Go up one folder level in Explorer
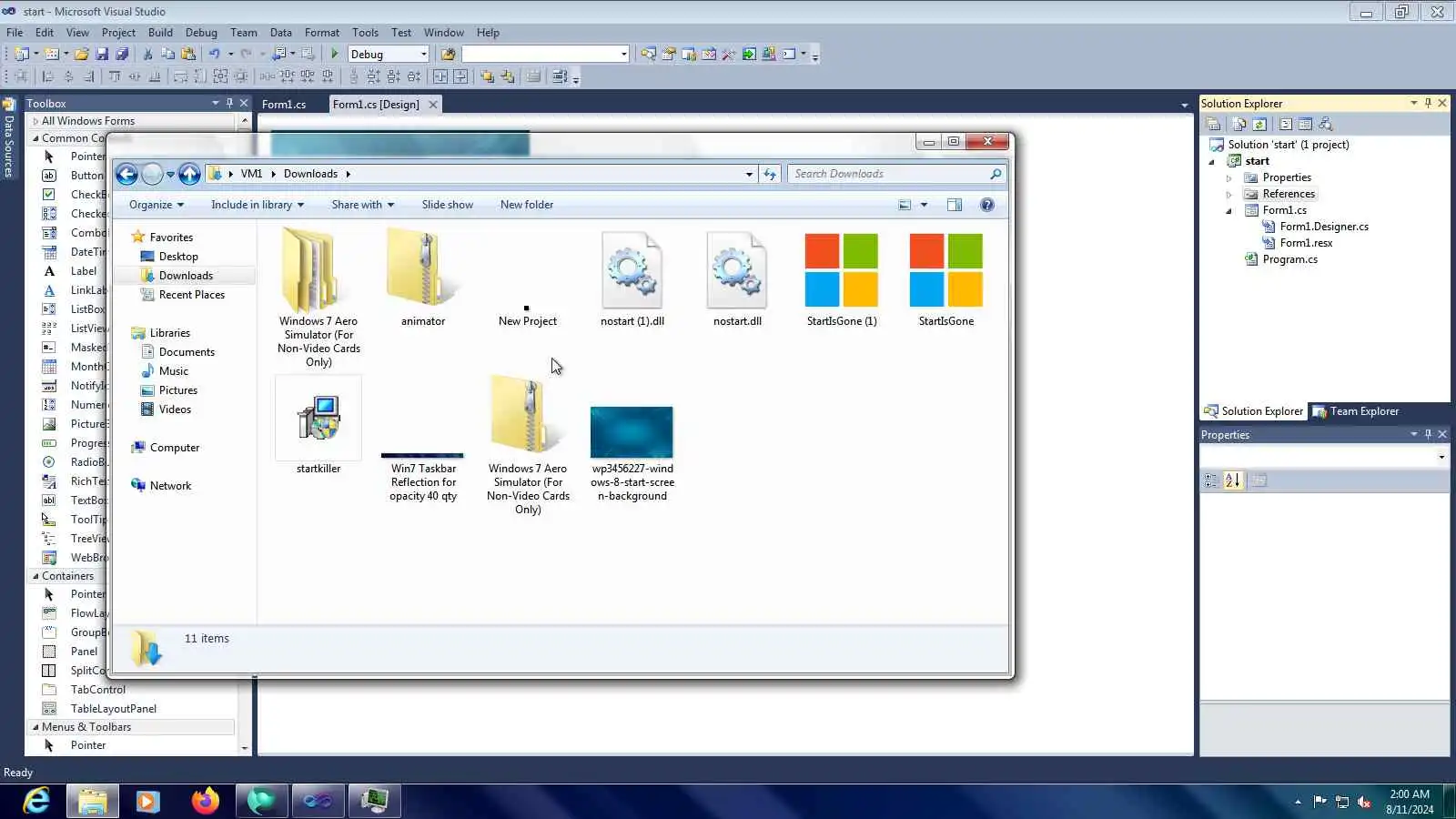The image size is (1456, 819). click(x=189, y=174)
